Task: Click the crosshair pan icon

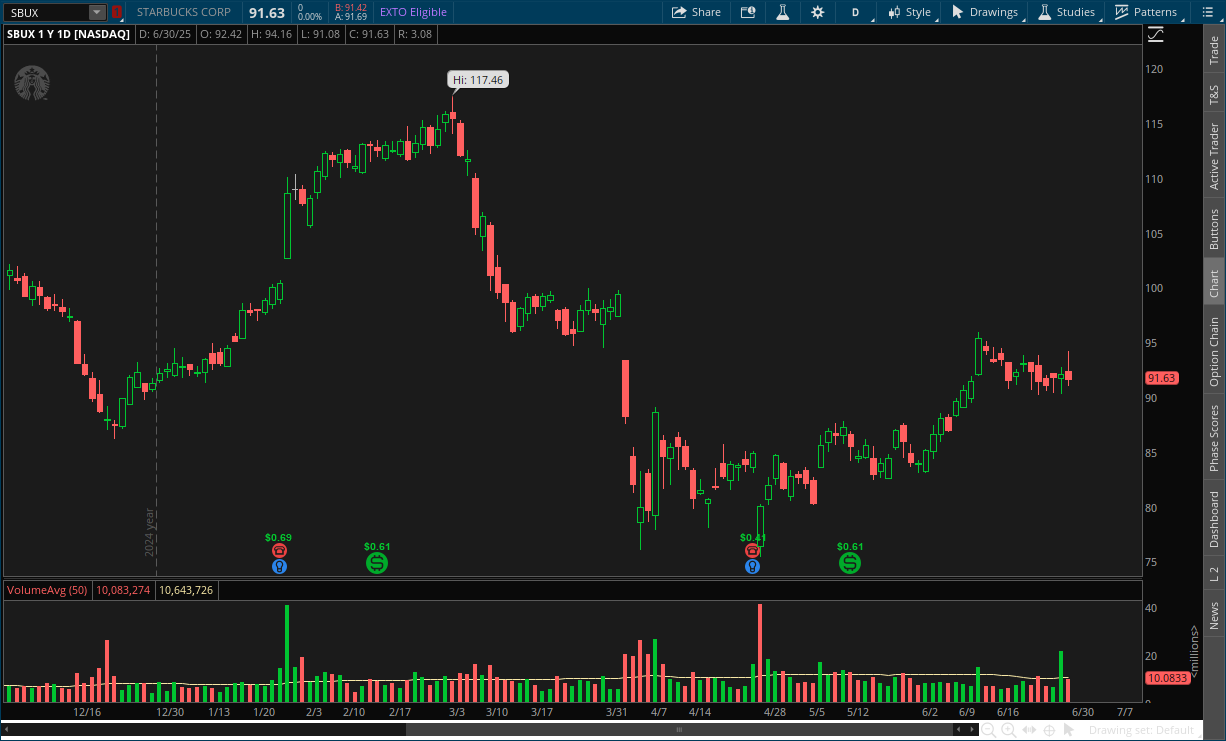Action: pyautogui.click(x=1049, y=731)
